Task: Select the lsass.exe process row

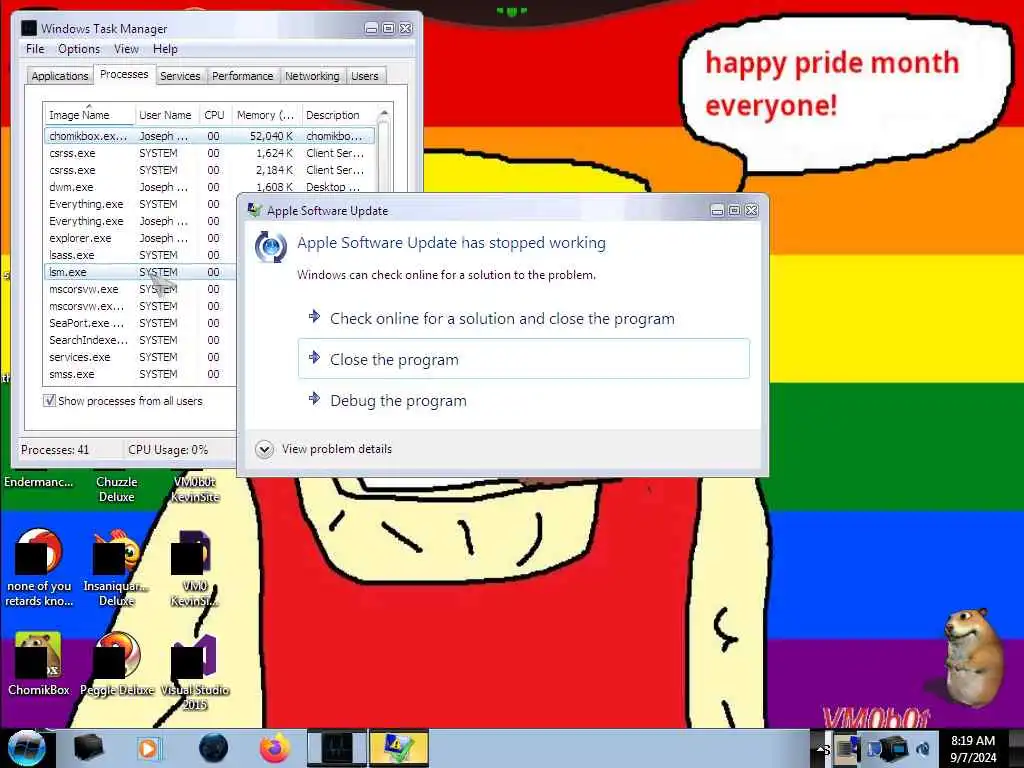Action: [140, 255]
